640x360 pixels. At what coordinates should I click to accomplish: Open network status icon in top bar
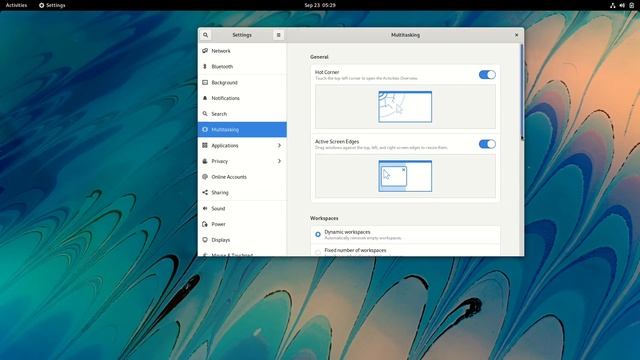612,5
